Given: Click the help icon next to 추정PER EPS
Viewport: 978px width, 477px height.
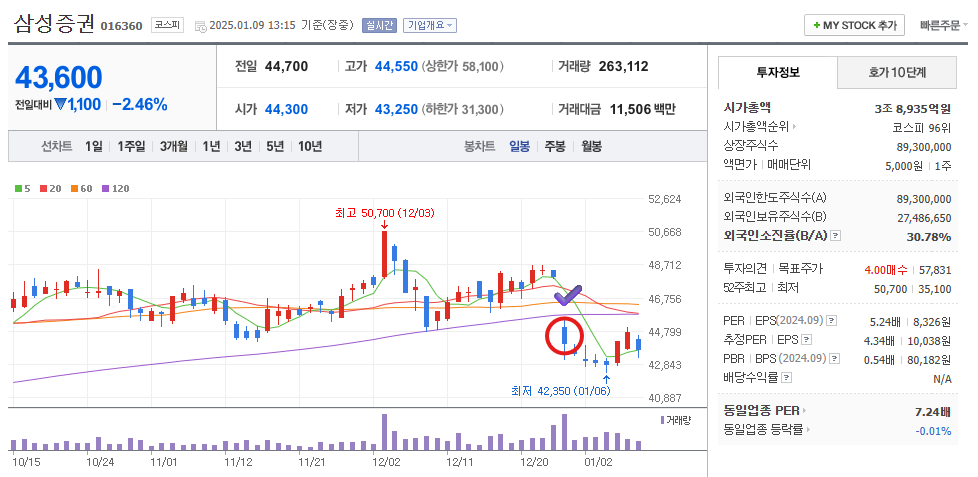Looking at the screenshot, I should 806,340.
